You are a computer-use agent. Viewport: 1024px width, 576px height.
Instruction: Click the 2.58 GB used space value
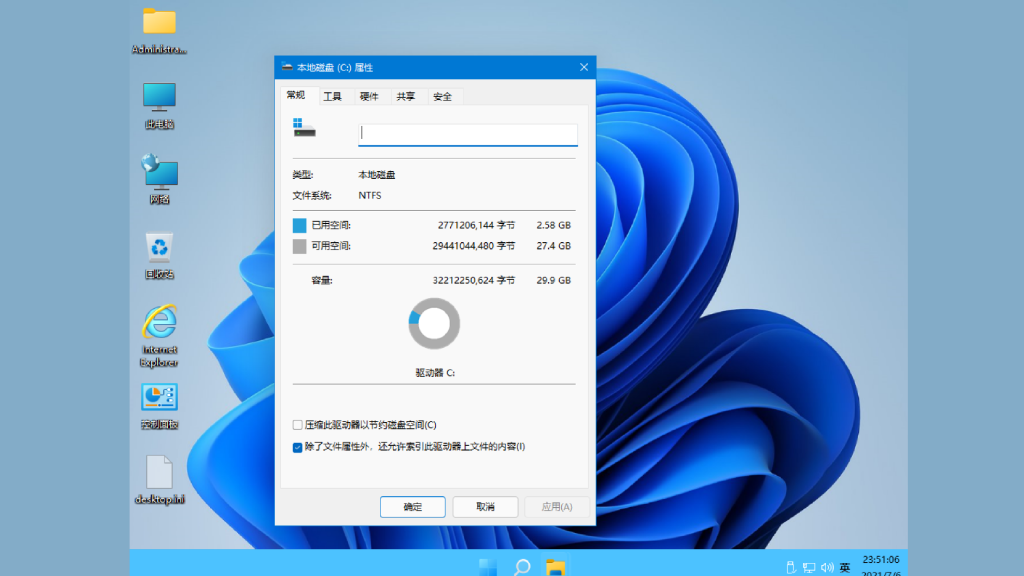(x=553, y=225)
